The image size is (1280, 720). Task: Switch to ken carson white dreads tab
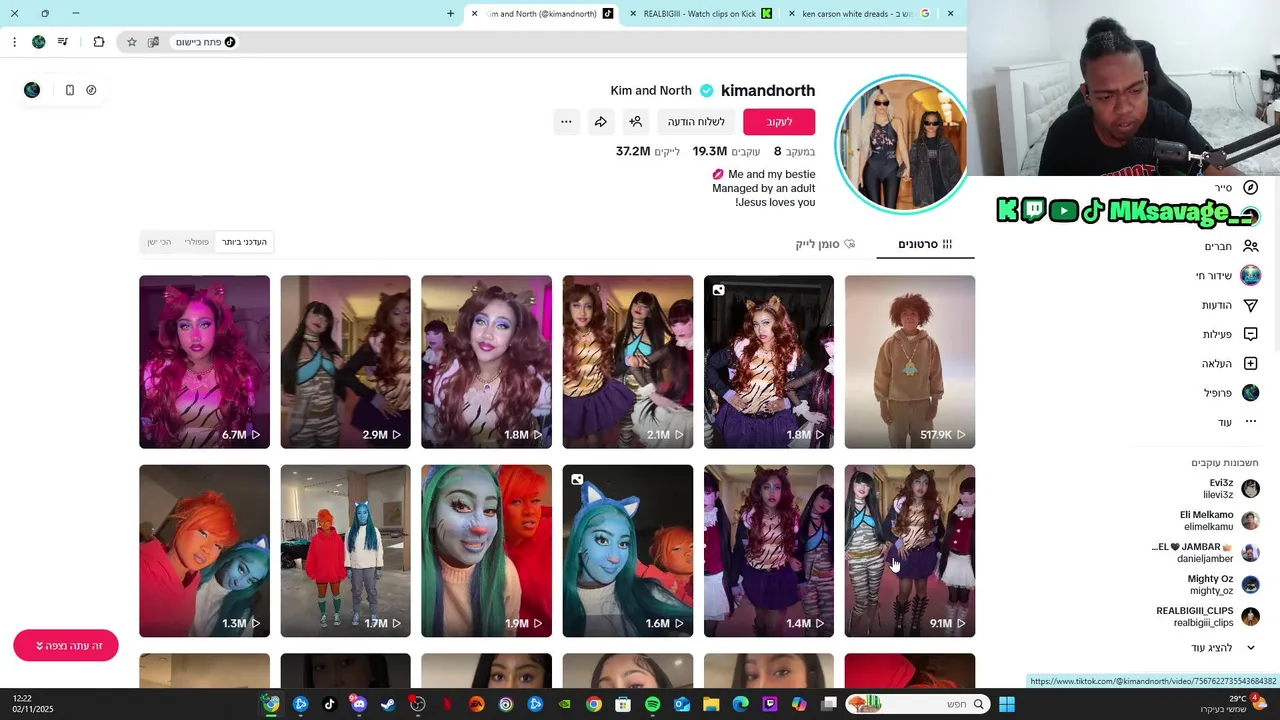(x=858, y=14)
